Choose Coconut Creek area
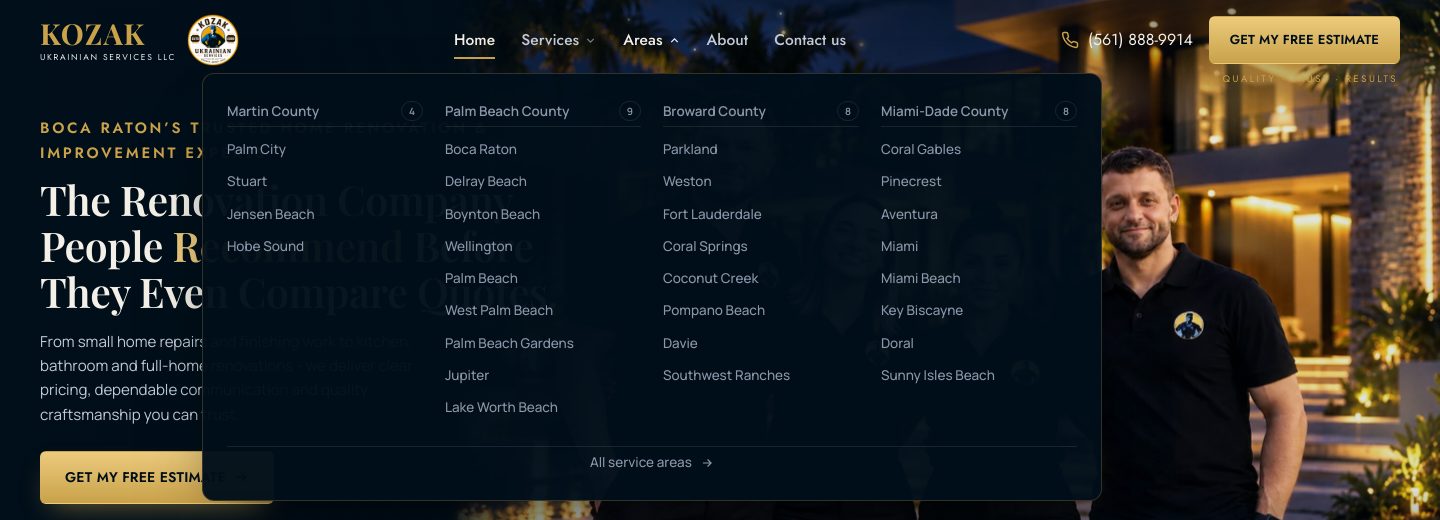1440x520 pixels. 711,278
